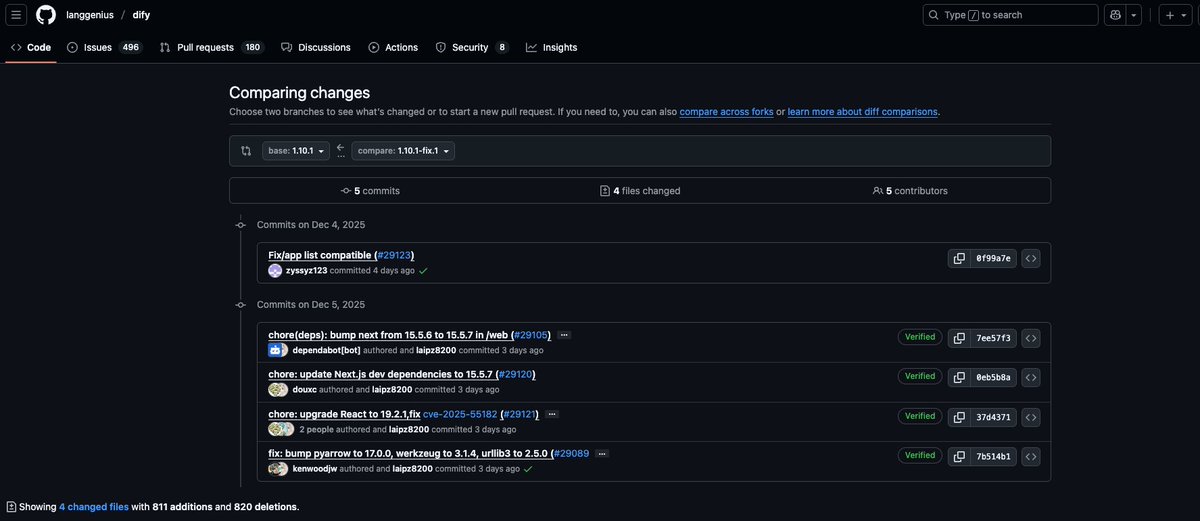This screenshot has height=521, width=1200.
Task: Copy full SHA for 37d4371
Action: pyautogui.click(x=959, y=417)
